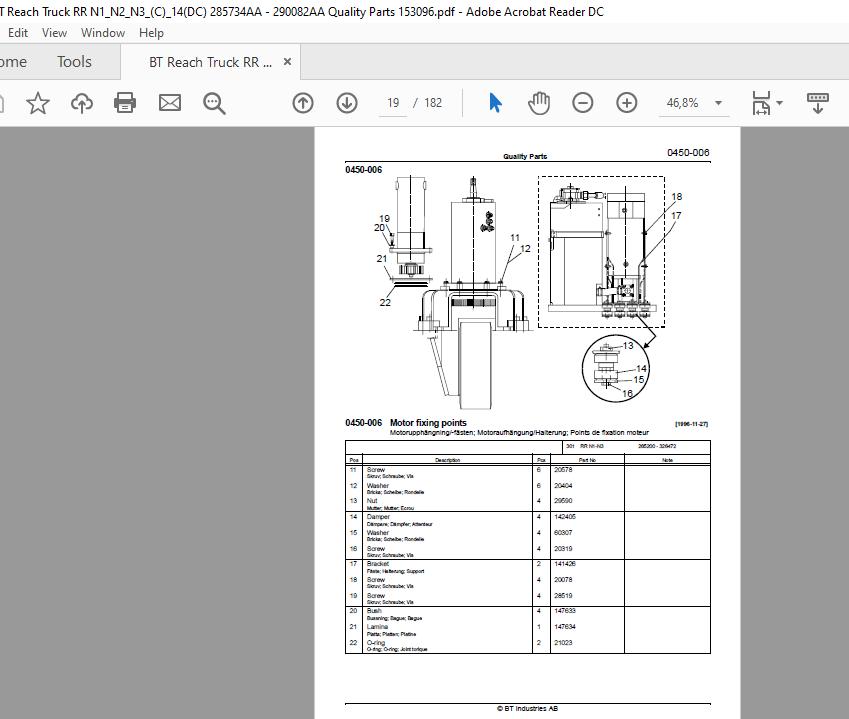Open the View menu
The width and height of the screenshot is (849, 719).
coord(54,32)
